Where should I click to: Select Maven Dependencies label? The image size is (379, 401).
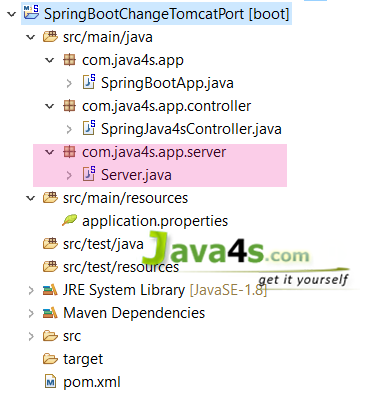tap(134, 313)
